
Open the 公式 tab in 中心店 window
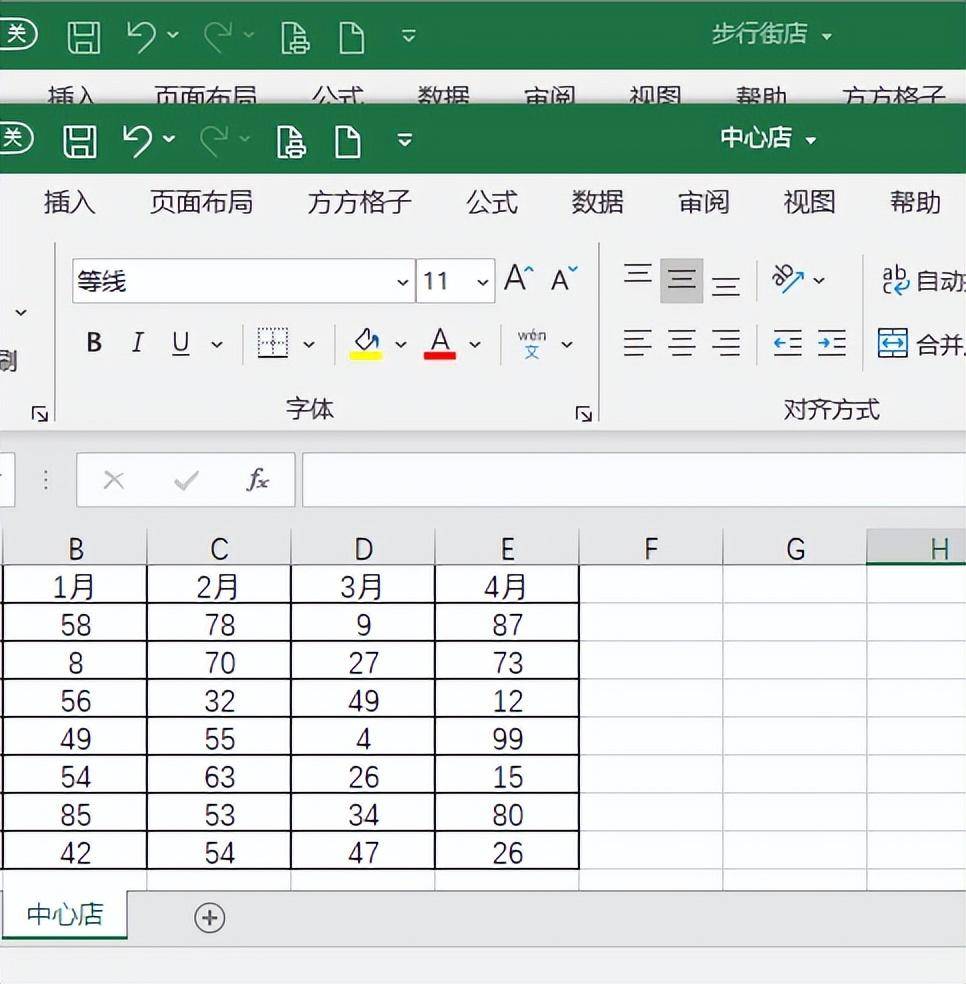[491, 202]
